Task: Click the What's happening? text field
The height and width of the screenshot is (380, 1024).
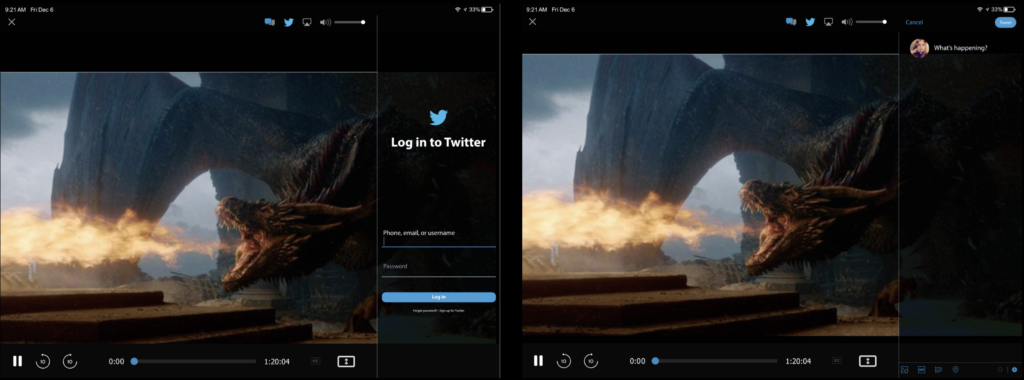Action: coord(960,48)
